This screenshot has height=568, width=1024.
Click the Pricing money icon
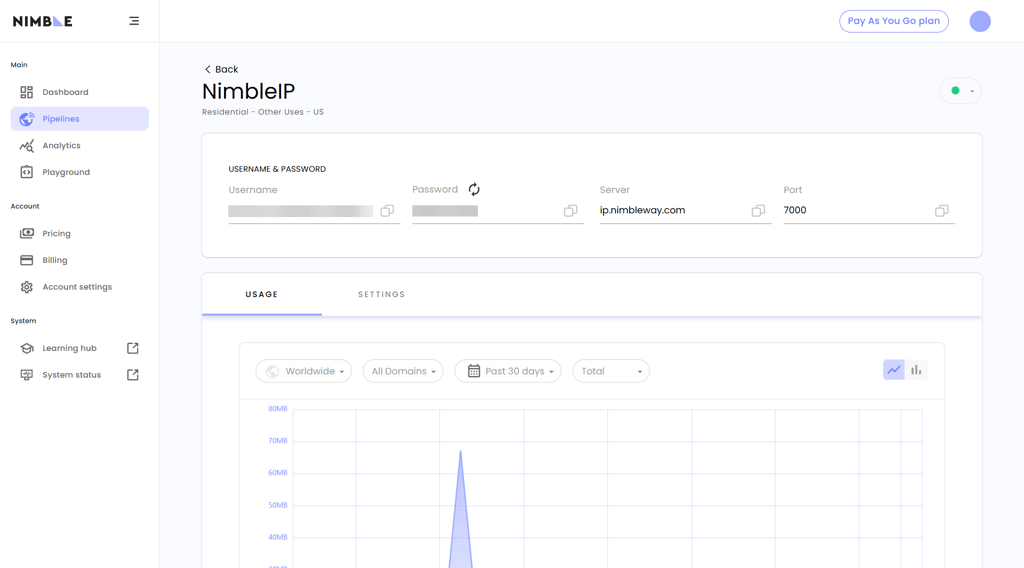coord(26,233)
